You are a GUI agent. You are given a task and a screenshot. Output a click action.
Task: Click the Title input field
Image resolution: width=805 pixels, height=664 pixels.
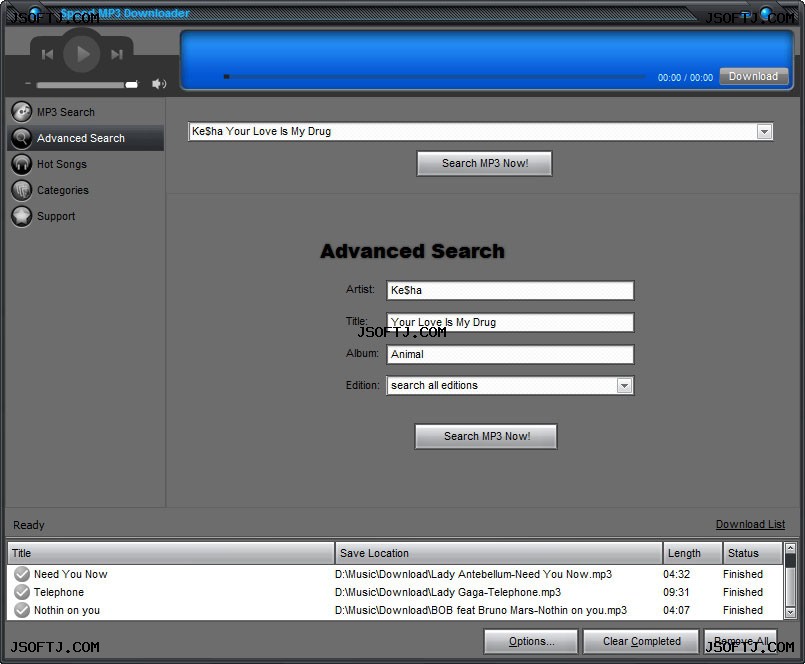[x=510, y=322]
